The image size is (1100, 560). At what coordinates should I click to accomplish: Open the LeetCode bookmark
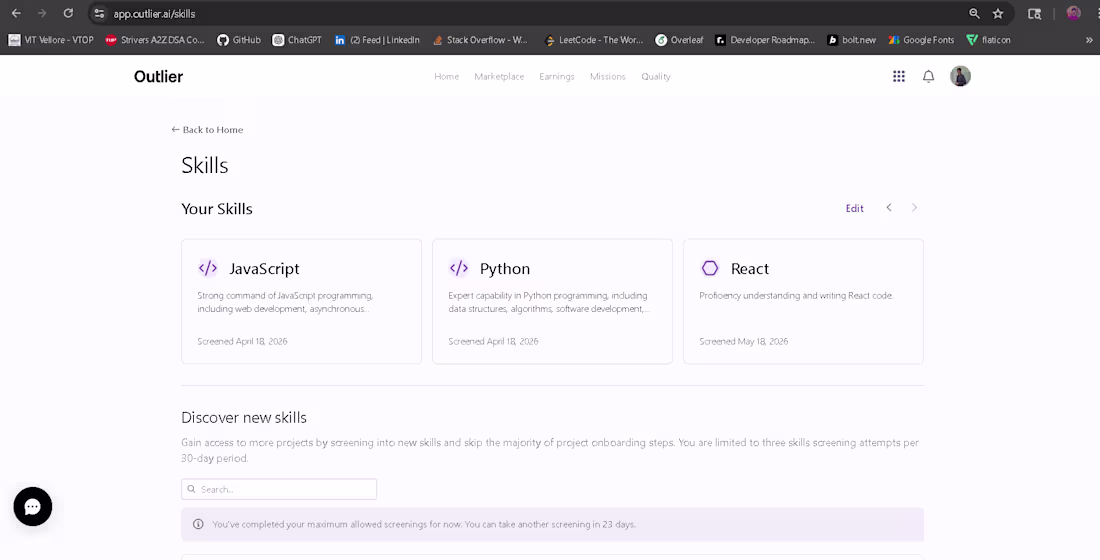click(593, 40)
